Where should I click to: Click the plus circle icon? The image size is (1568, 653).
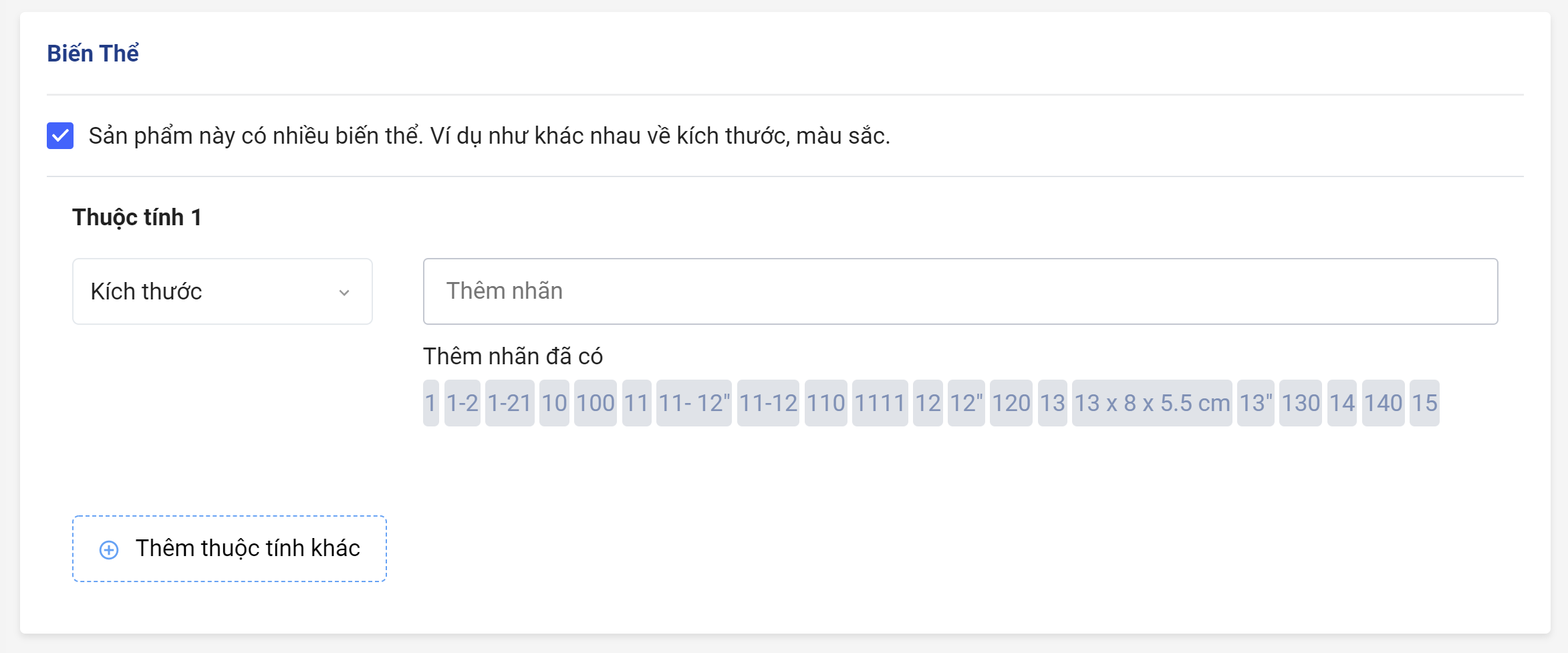[x=109, y=549]
